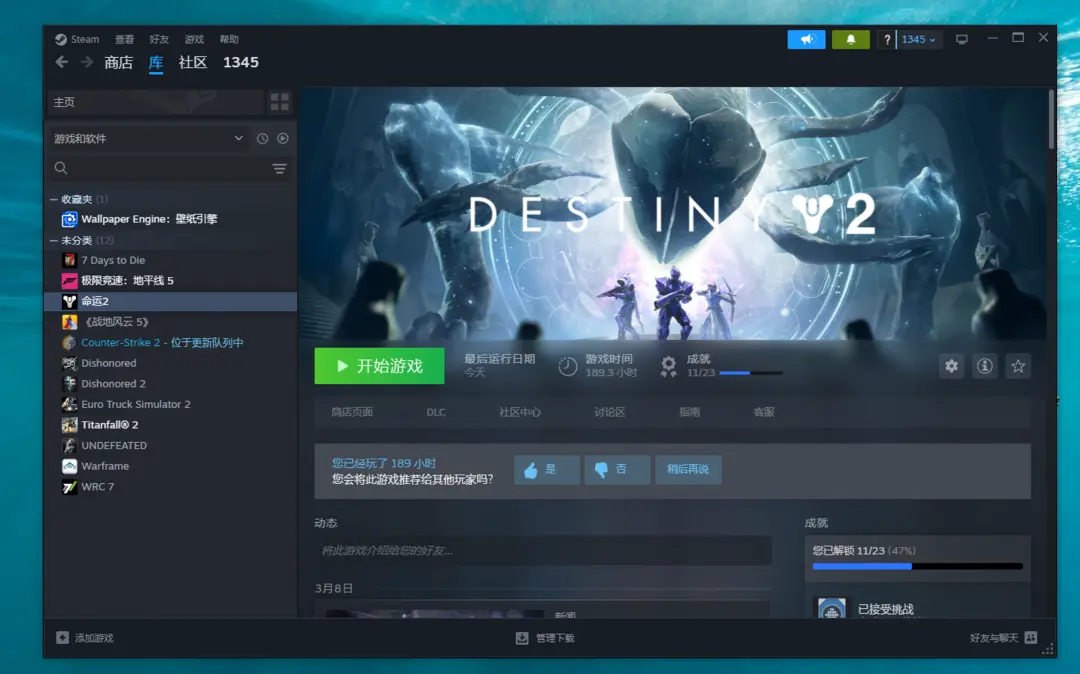Screen dimensions: 1080x674
Task: Click the recent activity clock icon
Action: coord(262,138)
